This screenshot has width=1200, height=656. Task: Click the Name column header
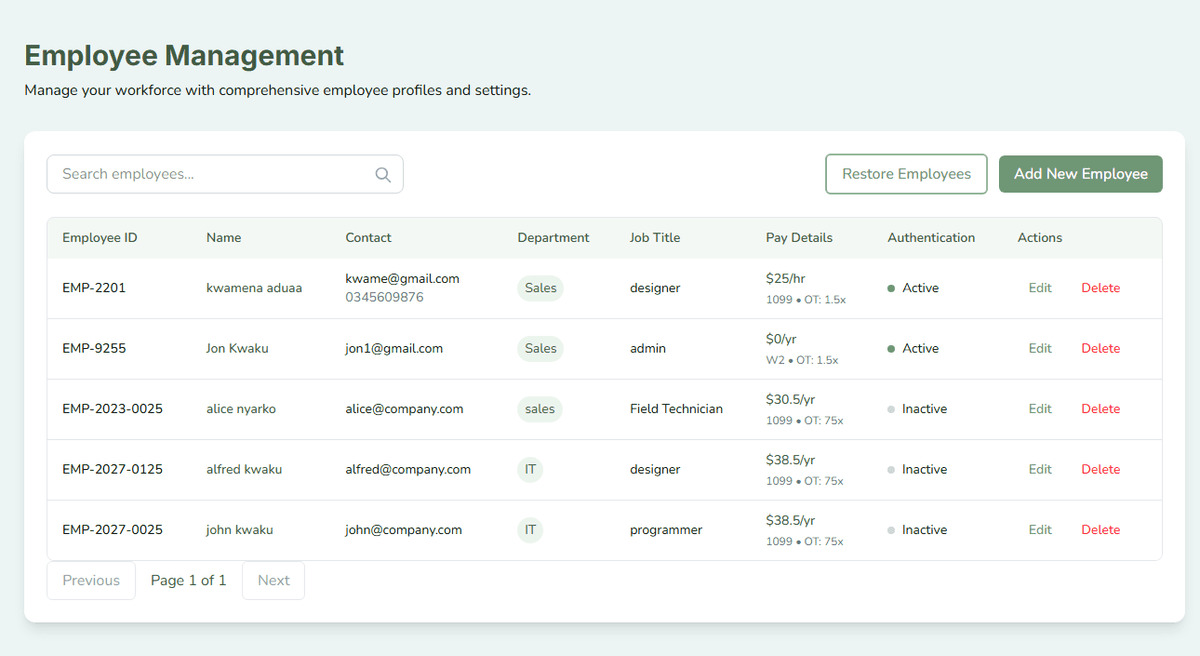224,238
